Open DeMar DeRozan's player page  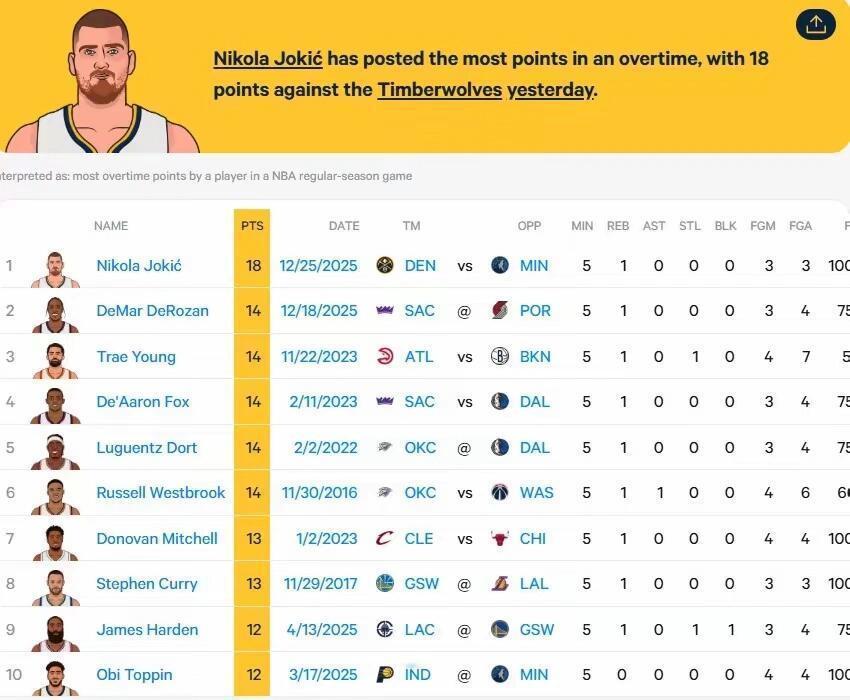coord(152,311)
